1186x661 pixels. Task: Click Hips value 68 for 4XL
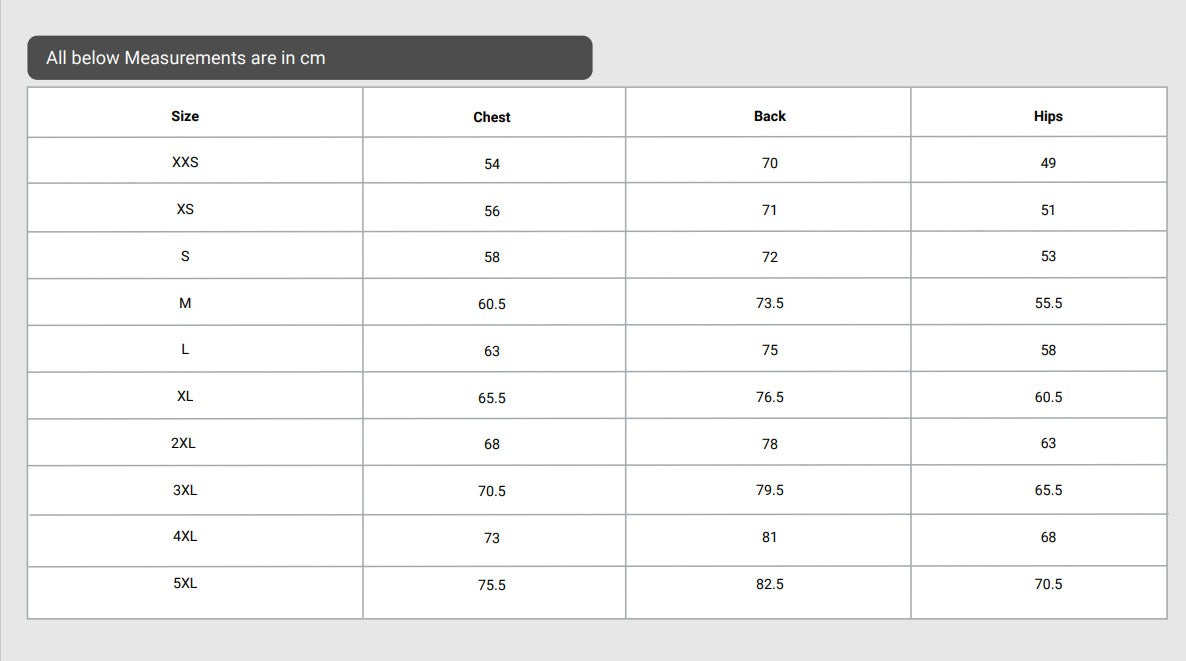pos(1048,537)
